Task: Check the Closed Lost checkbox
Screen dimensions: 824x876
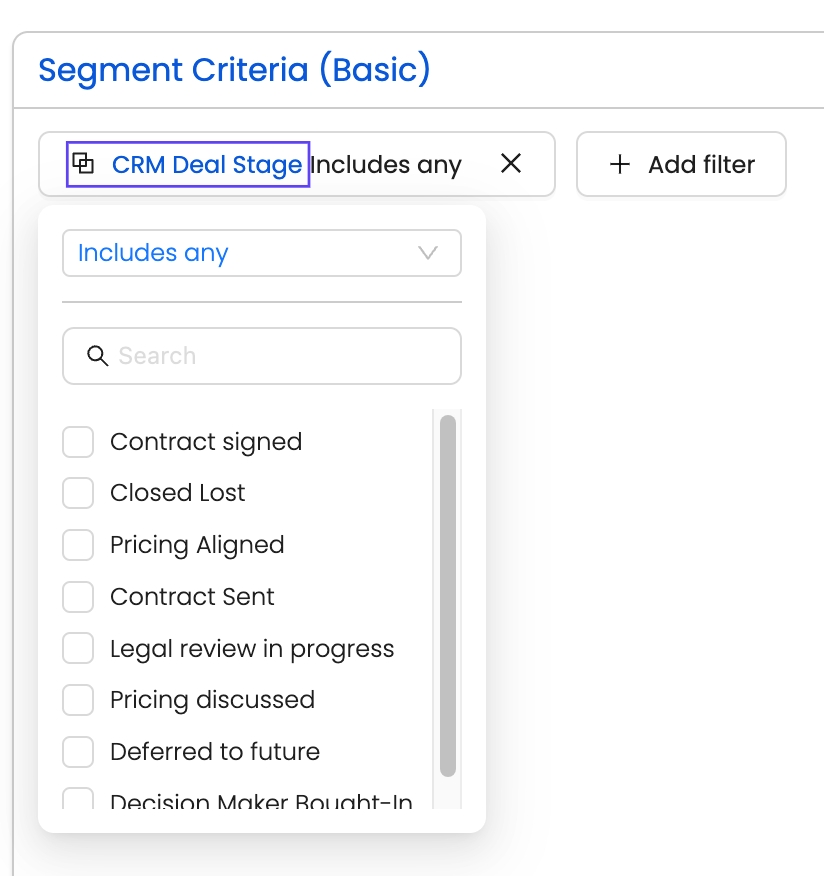Action: click(78, 493)
